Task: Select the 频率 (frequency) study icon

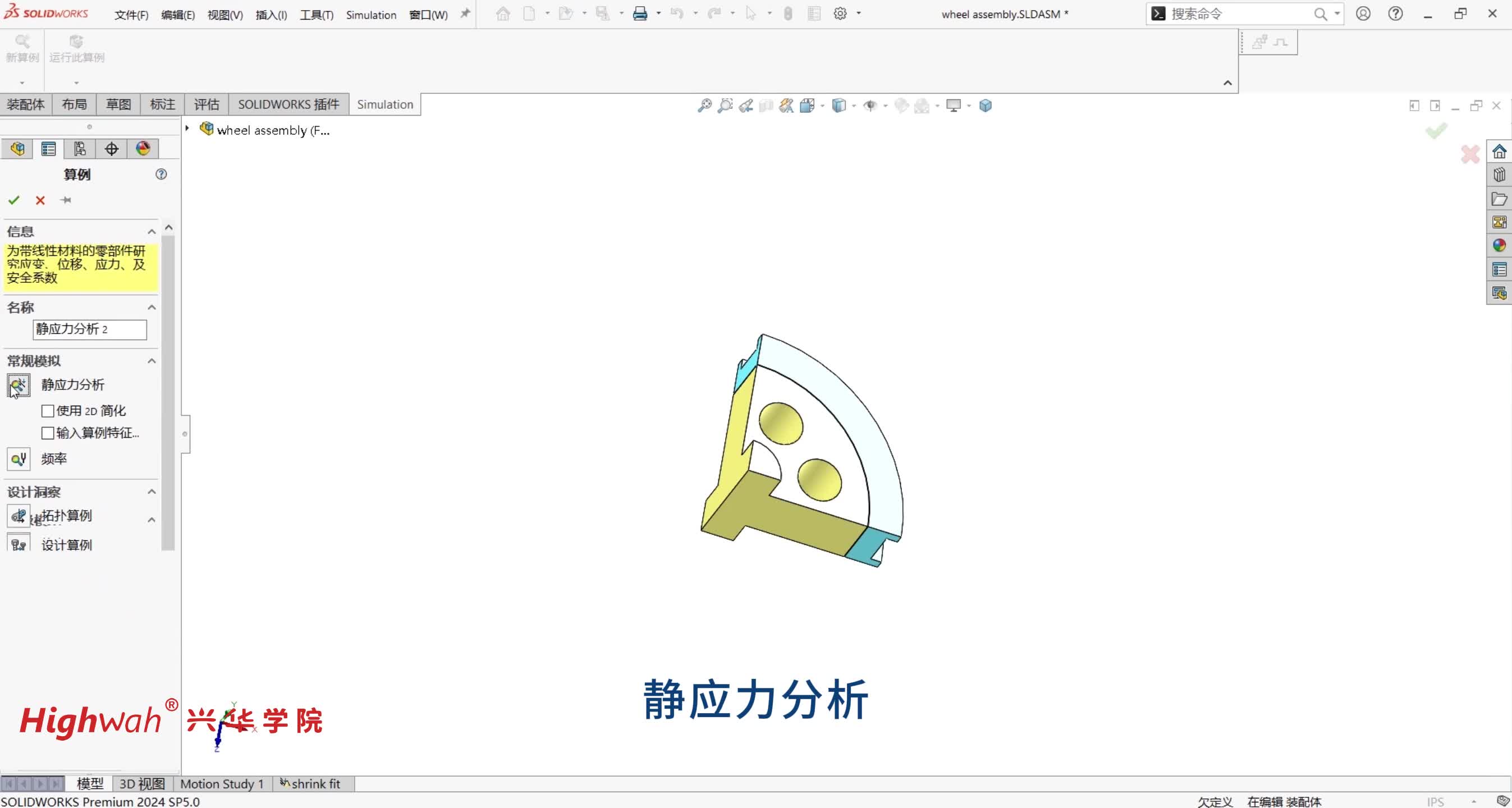Action: [x=18, y=460]
